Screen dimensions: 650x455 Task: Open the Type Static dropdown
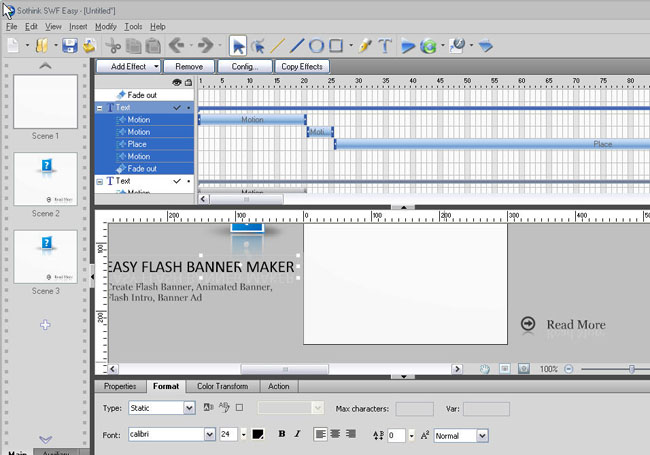189,408
